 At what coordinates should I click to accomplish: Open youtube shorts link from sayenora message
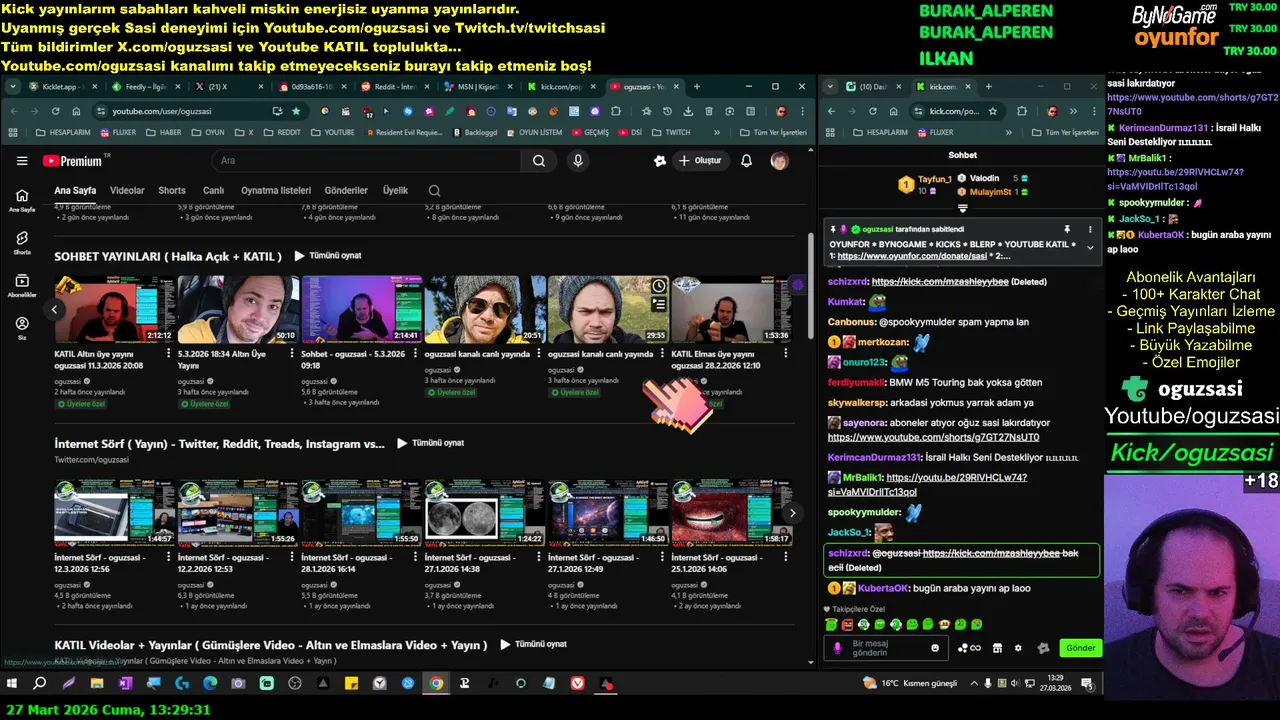(933, 437)
